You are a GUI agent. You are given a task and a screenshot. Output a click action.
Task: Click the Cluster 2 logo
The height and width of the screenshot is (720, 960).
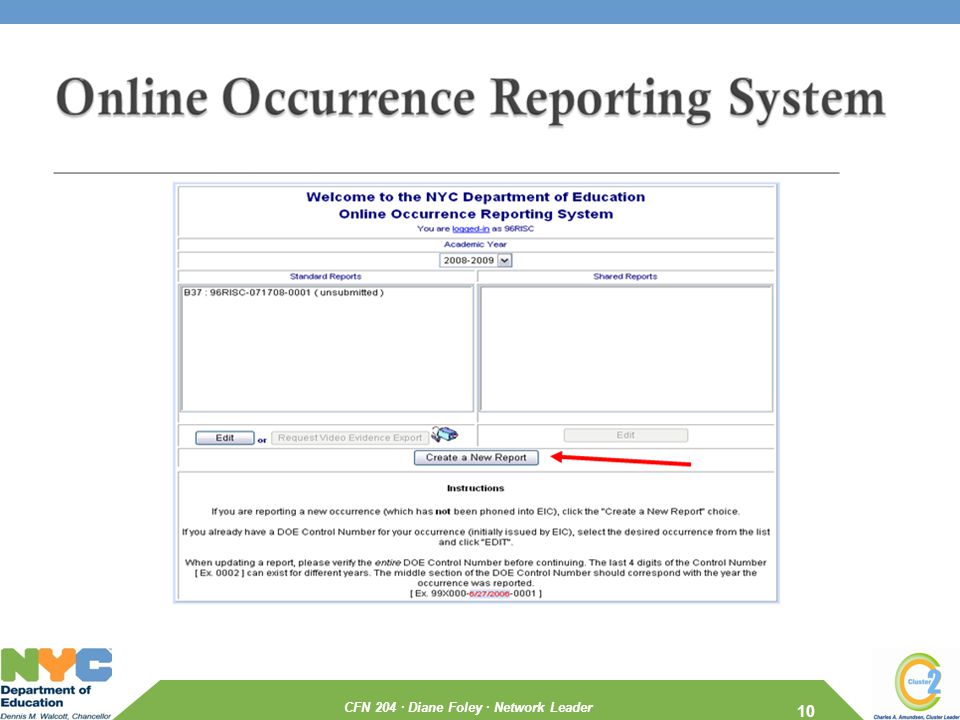[x=917, y=684]
